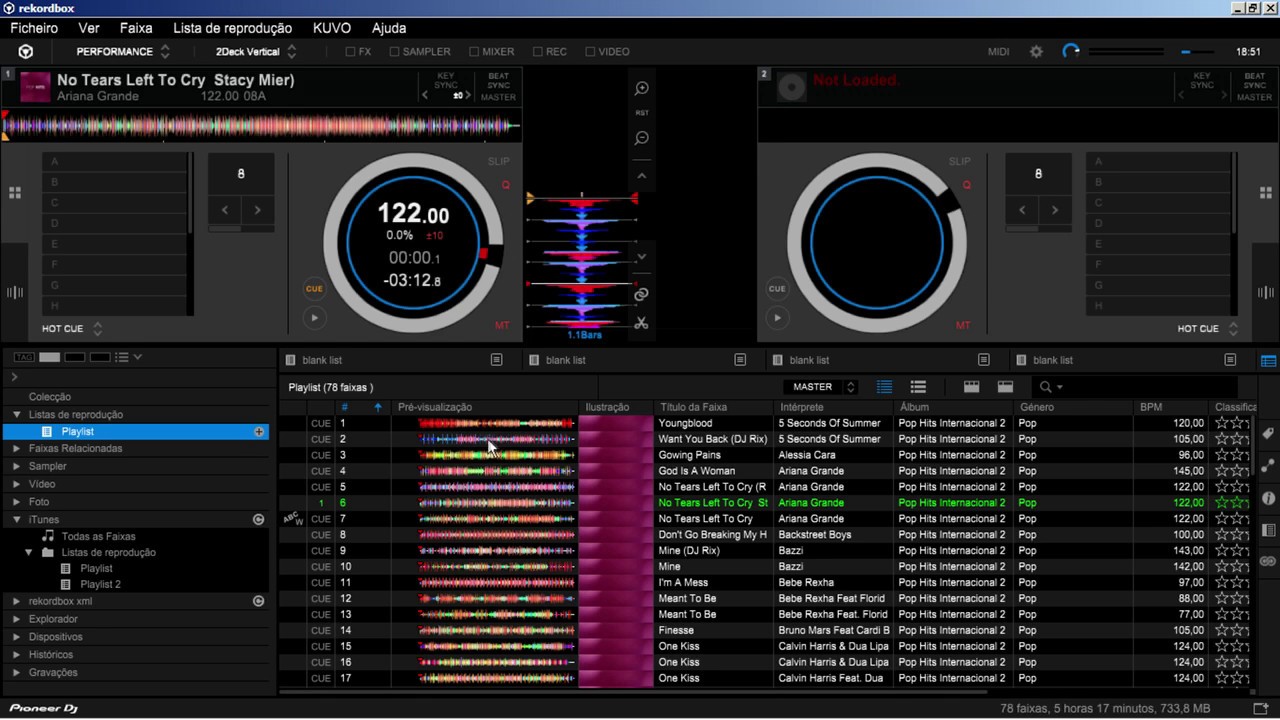Open TAG filter in browser toolbar
Image resolution: width=1280 pixels, height=720 pixels.
(24, 357)
